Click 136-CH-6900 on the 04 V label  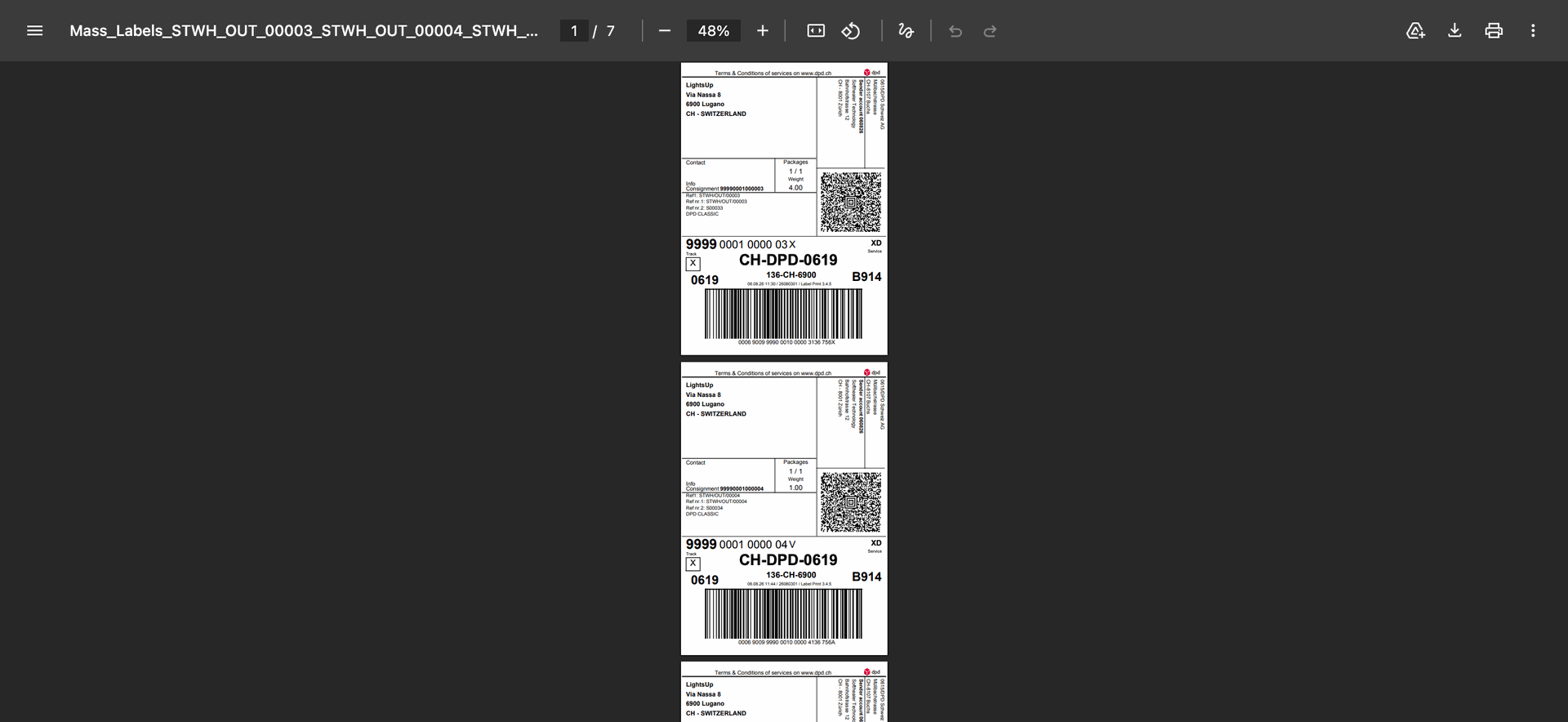[x=791, y=575]
